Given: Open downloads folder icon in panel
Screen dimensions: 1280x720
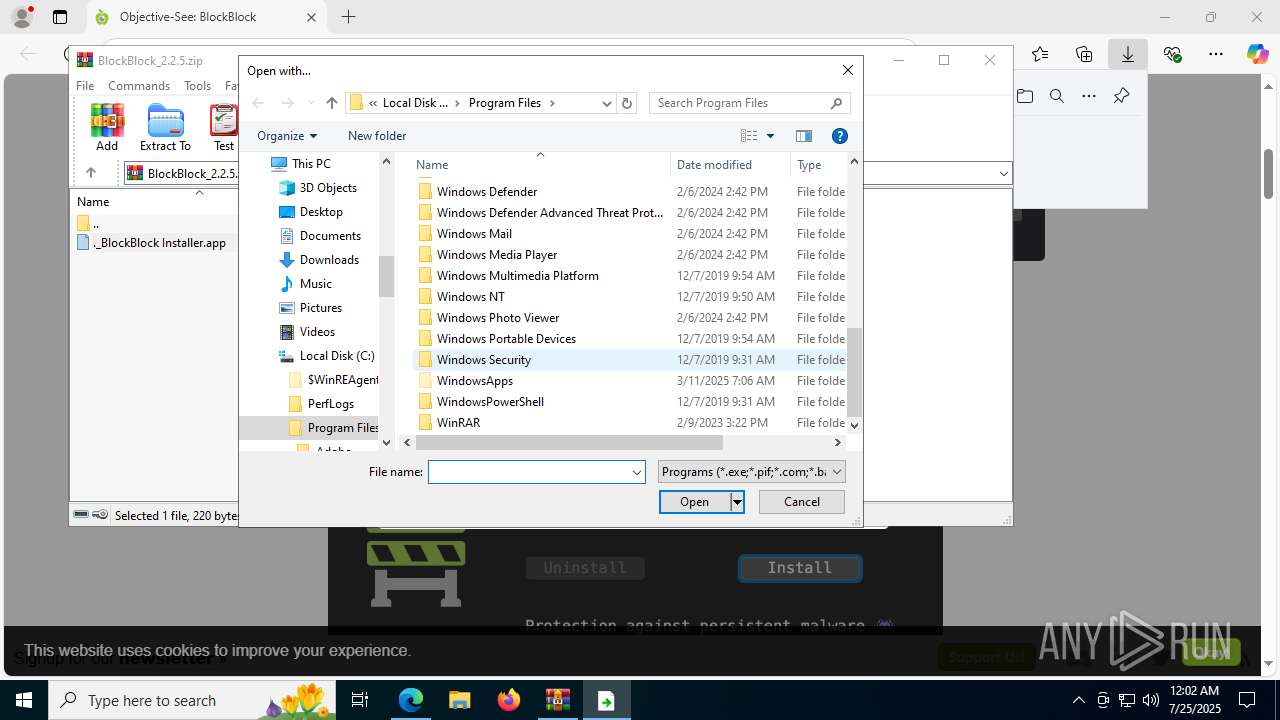Looking at the screenshot, I should [x=1025, y=96].
